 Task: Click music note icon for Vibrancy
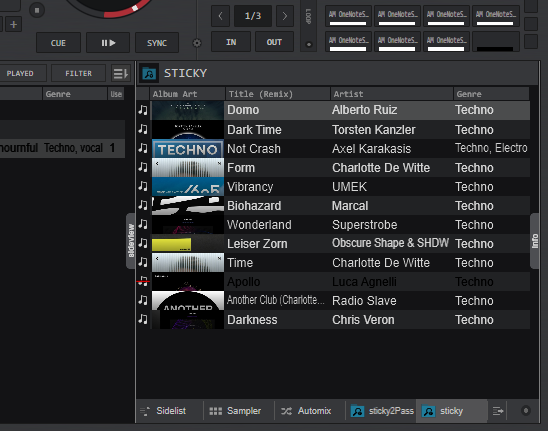point(143,186)
